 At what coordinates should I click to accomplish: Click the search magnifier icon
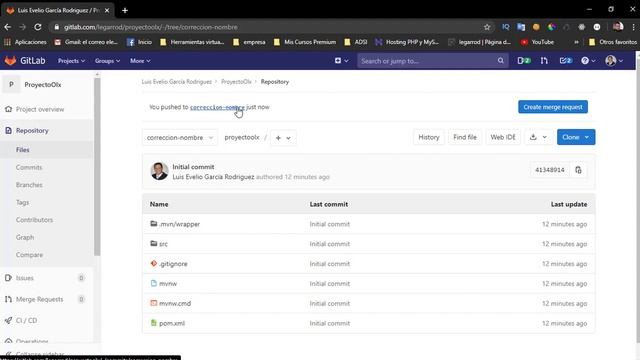(x=500, y=61)
